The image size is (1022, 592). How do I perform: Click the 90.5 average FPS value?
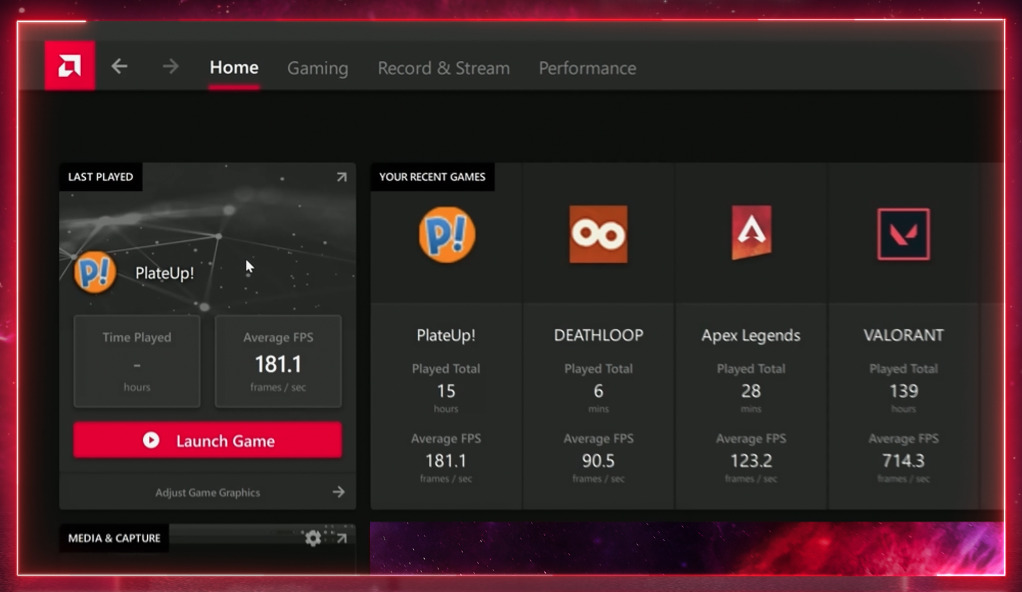[598, 461]
